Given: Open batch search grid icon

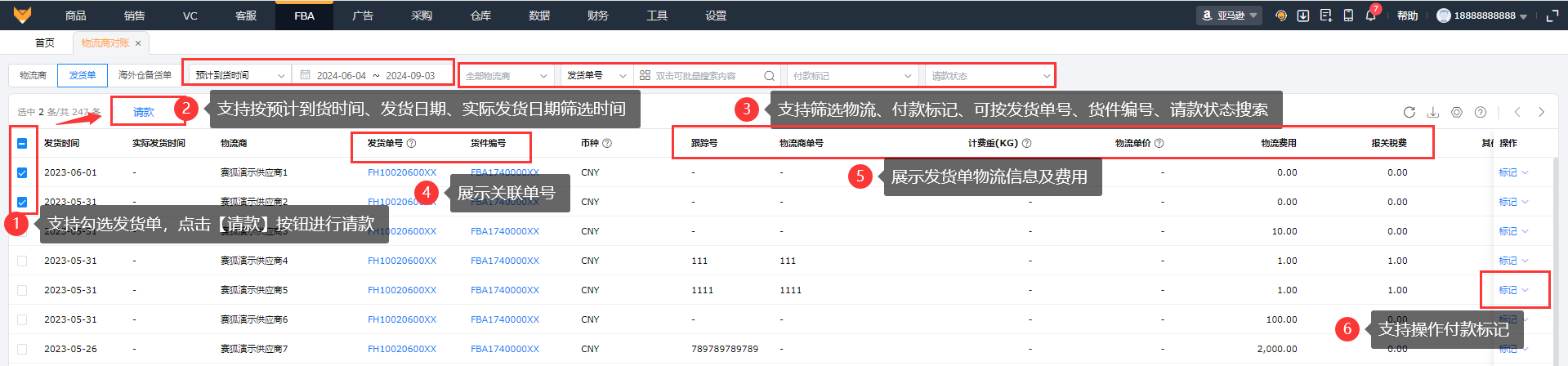Looking at the screenshot, I should (x=645, y=75).
